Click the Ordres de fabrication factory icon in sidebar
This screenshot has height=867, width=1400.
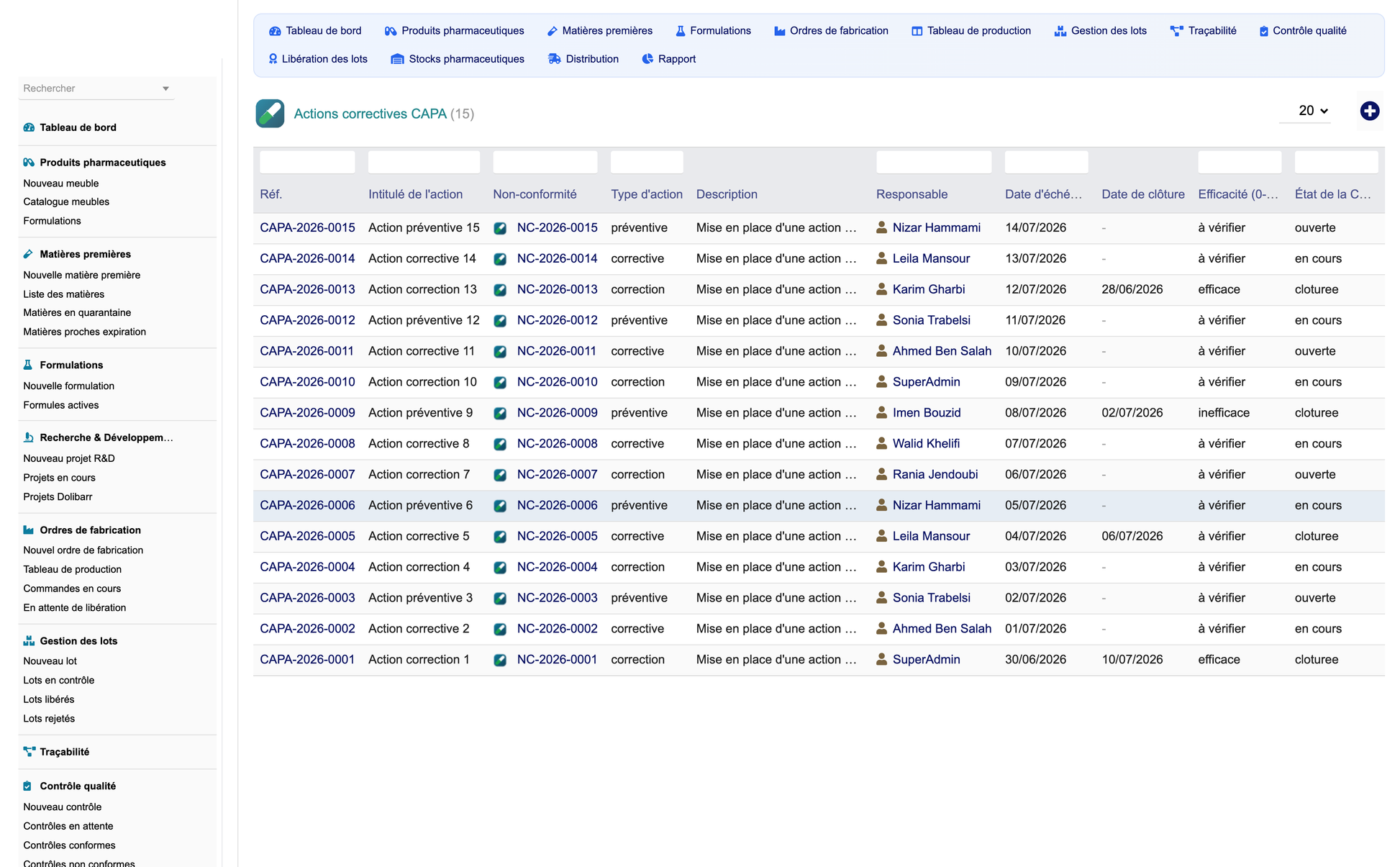click(29, 530)
